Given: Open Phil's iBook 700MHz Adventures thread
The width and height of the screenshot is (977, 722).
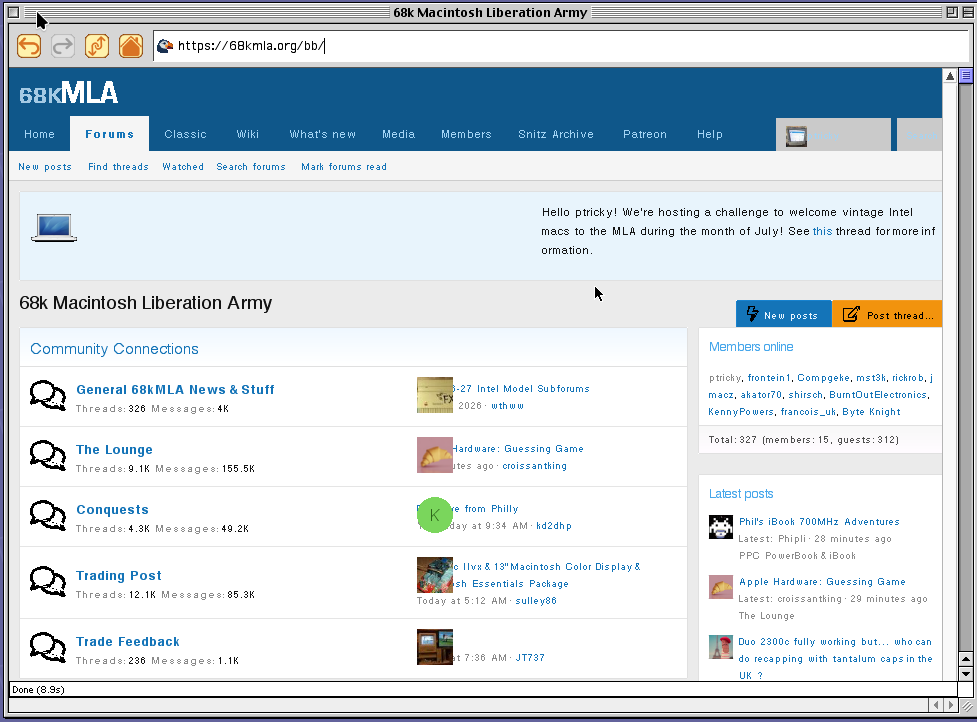Looking at the screenshot, I should [x=819, y=522].
